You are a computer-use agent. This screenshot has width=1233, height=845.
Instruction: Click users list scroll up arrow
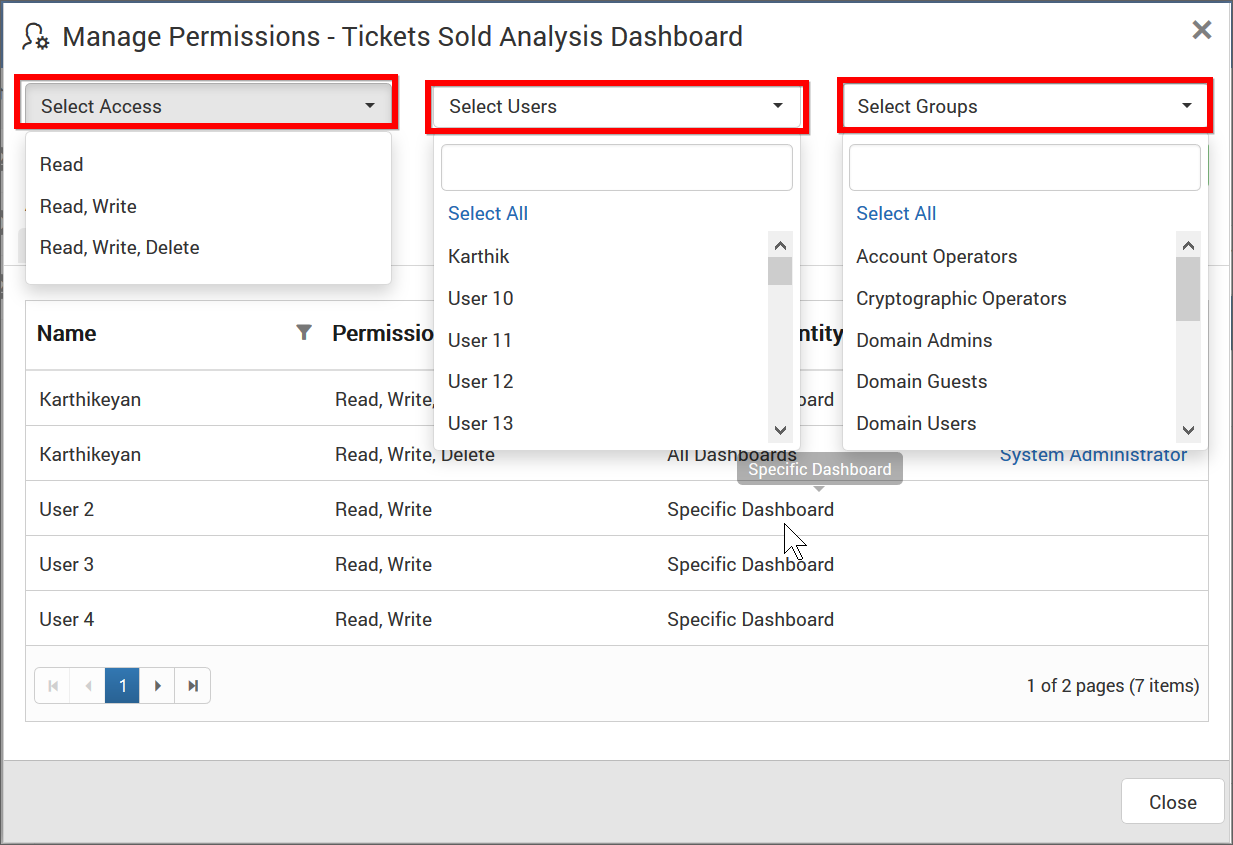click(x=781, y=245)
